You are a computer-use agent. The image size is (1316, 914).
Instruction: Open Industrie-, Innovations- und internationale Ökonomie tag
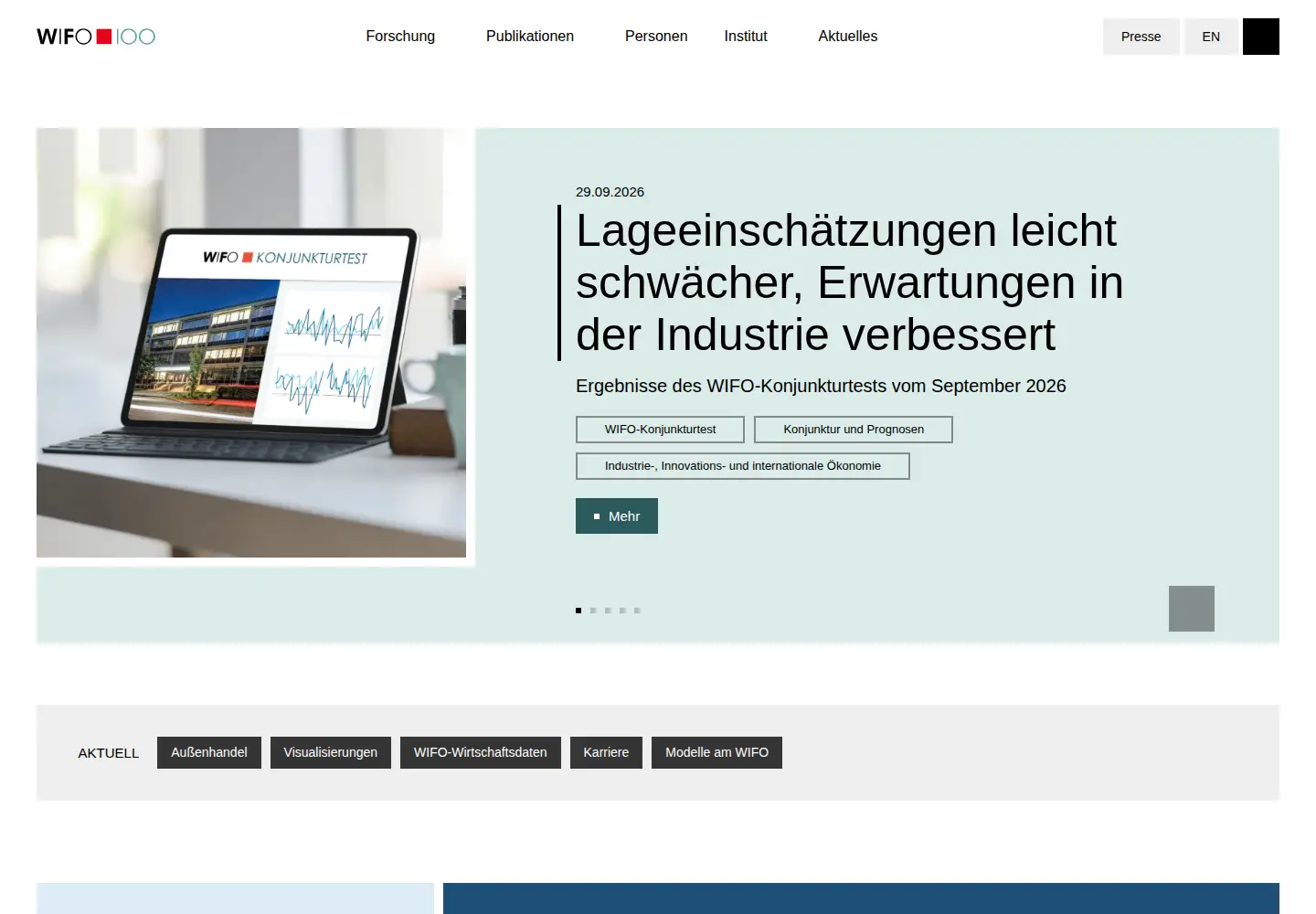[x=743, y=466]
